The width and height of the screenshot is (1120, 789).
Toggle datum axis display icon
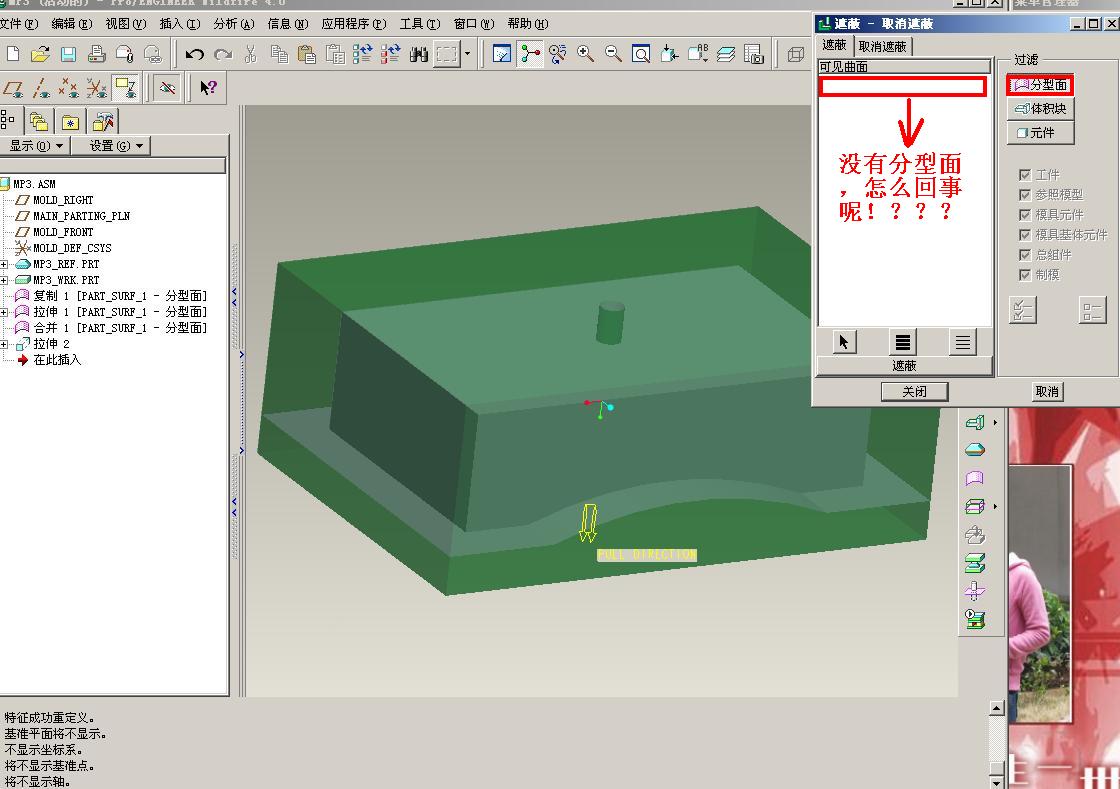pyautogui.click(x=41, y=89)
